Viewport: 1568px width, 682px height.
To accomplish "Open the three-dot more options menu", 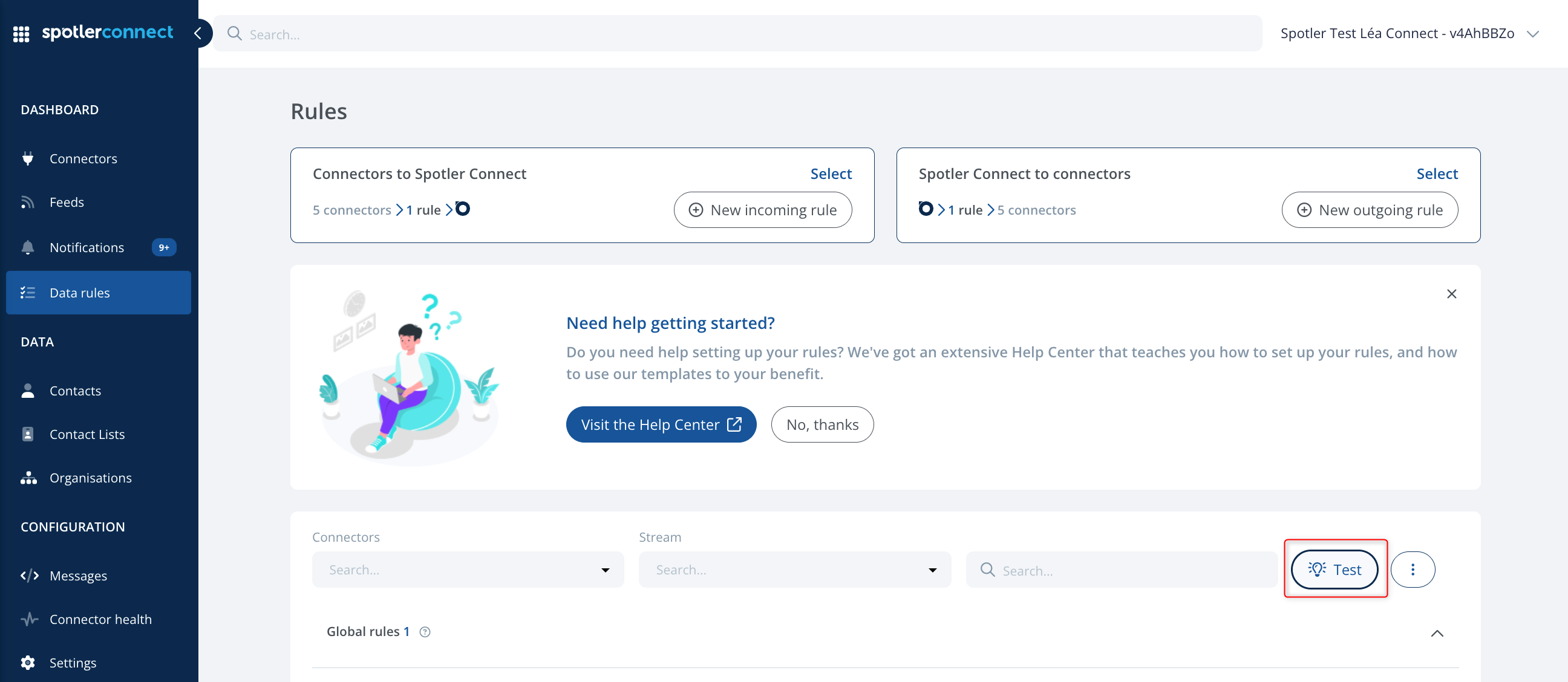I will point(1413,570).
